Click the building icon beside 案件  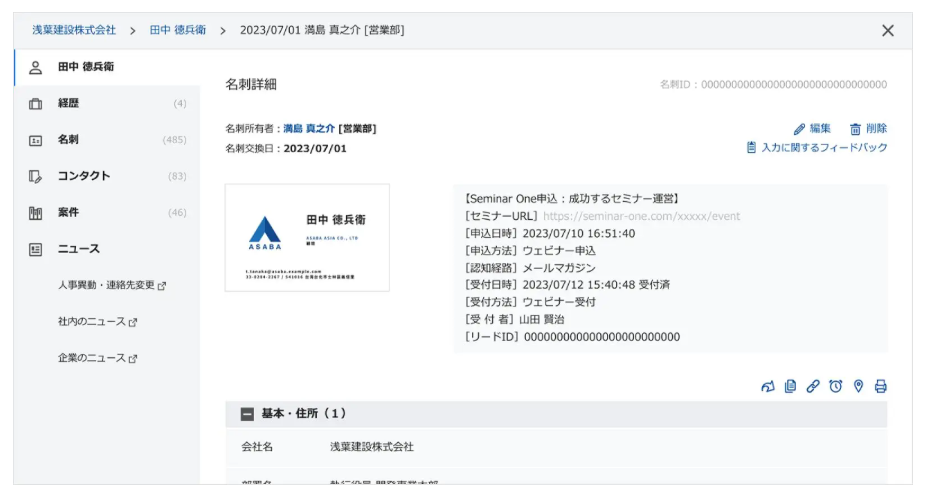(x=35, y=213)
